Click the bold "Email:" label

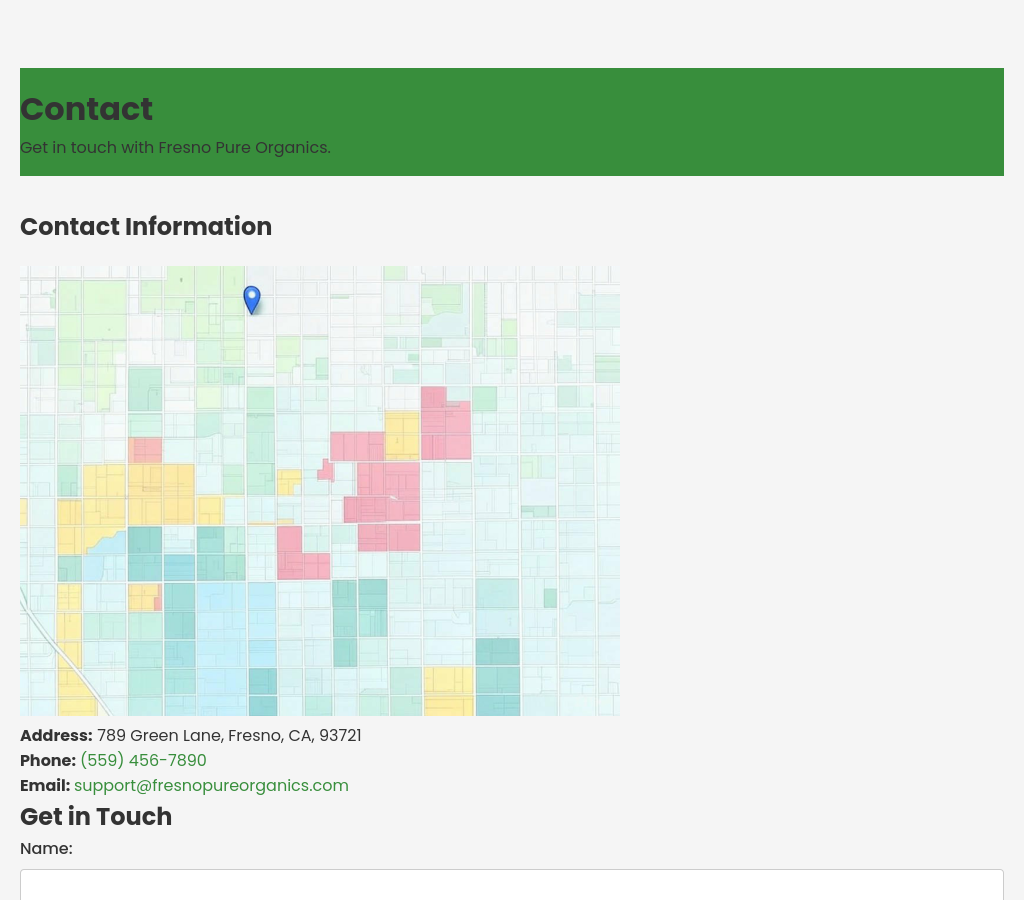[x=45, y=786]
